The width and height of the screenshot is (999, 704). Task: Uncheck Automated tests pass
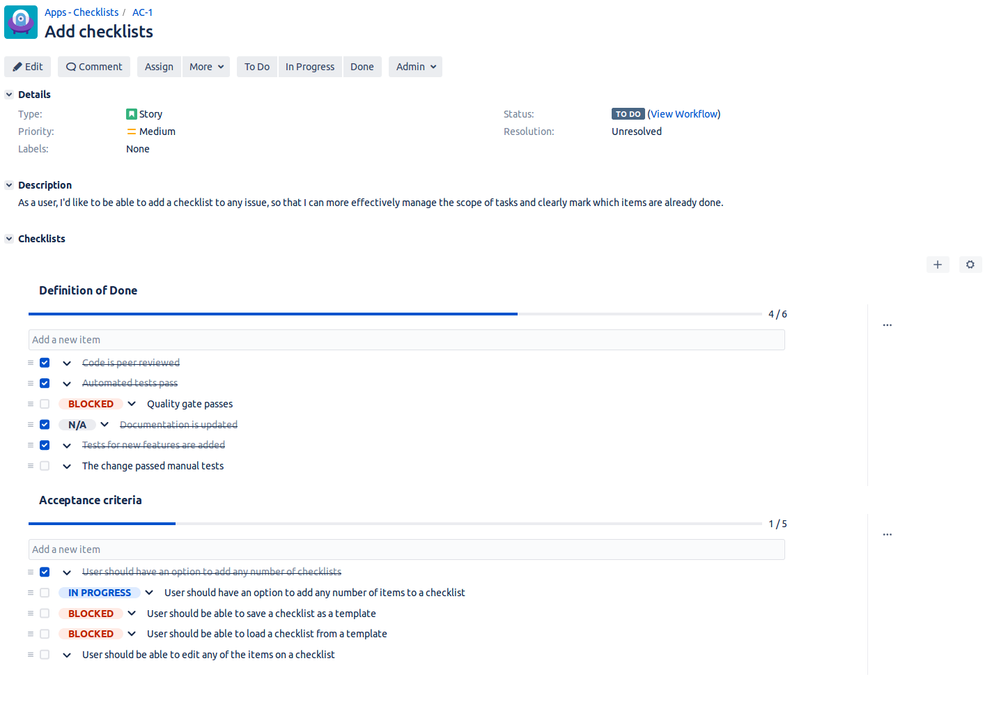[45, 384]
